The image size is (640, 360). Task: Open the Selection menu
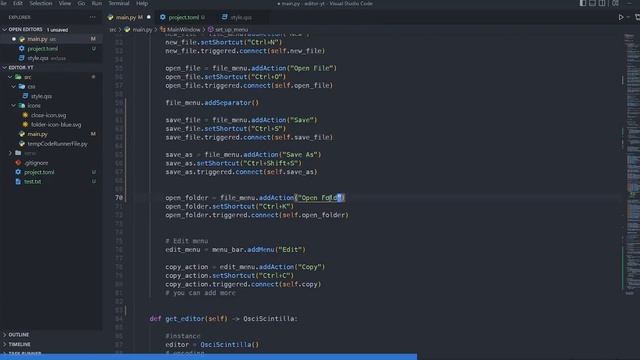click(41, 3)
